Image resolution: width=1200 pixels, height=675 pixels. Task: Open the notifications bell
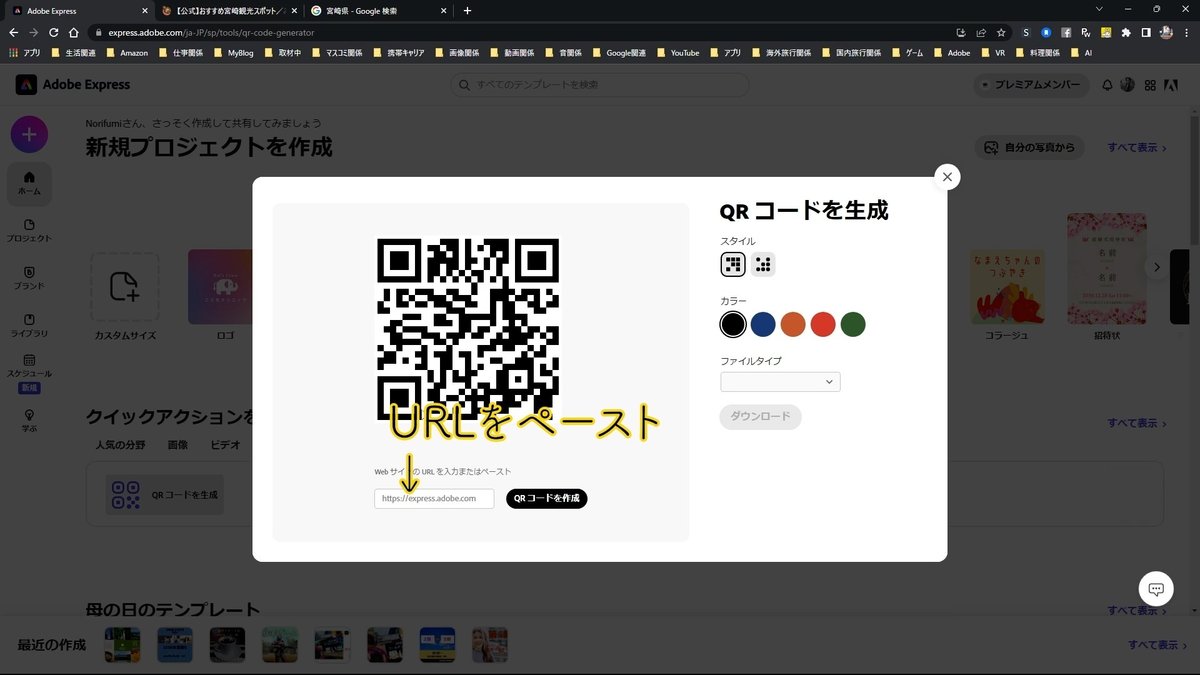(1107, 85)
